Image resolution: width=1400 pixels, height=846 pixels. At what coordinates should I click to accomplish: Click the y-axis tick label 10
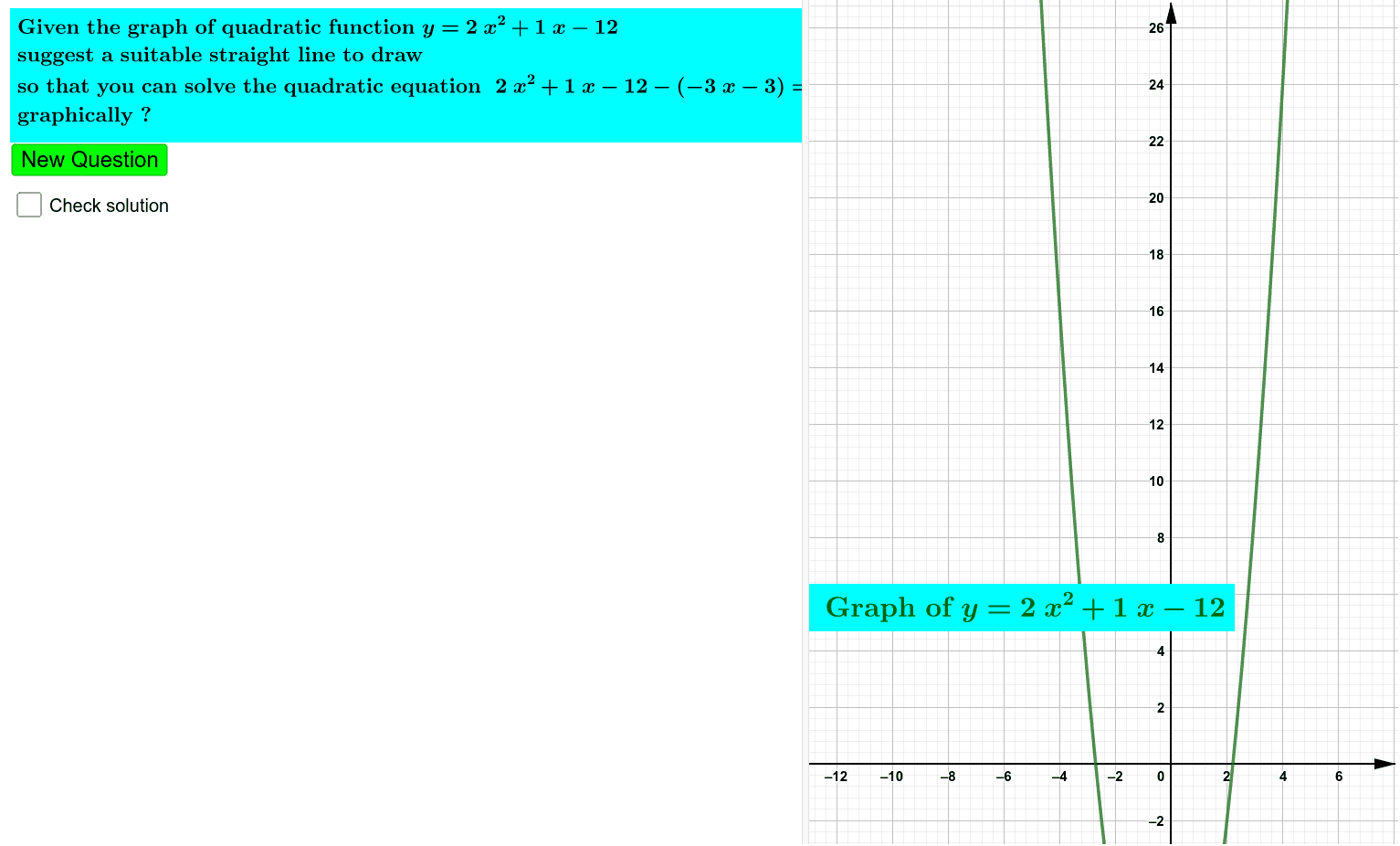1156,481
